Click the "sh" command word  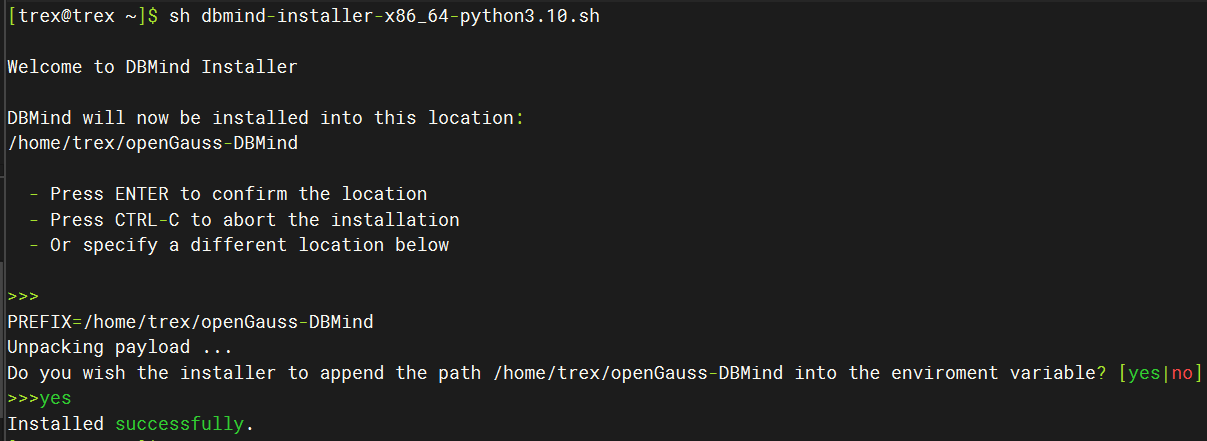point(179,17)
